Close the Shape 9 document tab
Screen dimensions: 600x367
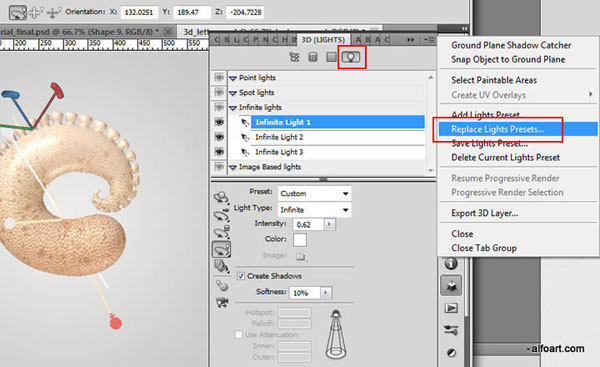(x=168, y=32)
